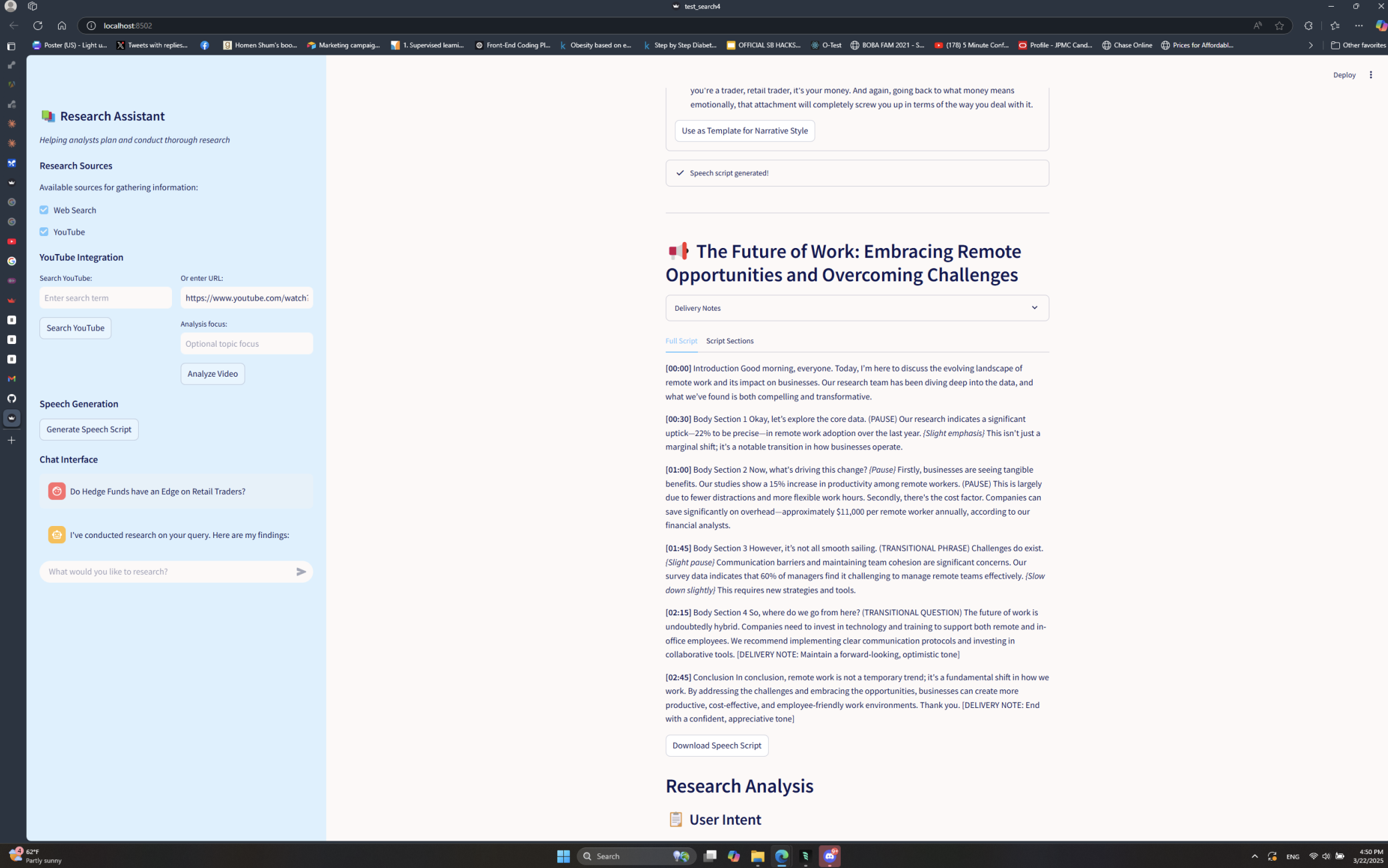Add this page to favorites star icon
Viewport: 1388px width, 868px height.
1279,25
